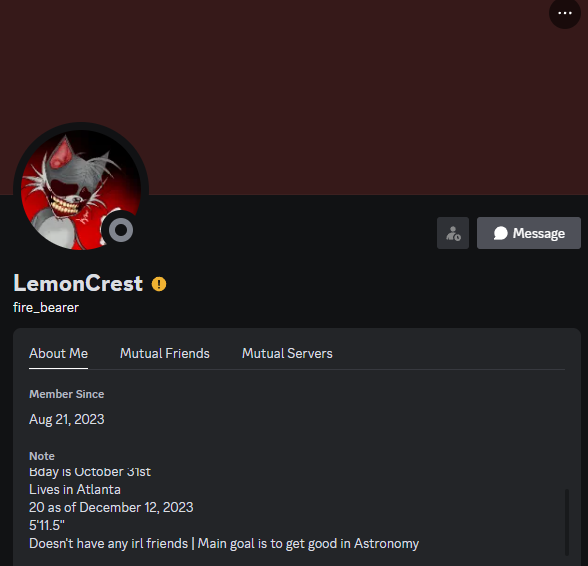Screen dimensions: 588x566
Task: Click the username fire_bearer
Action: tap(46, 308)
